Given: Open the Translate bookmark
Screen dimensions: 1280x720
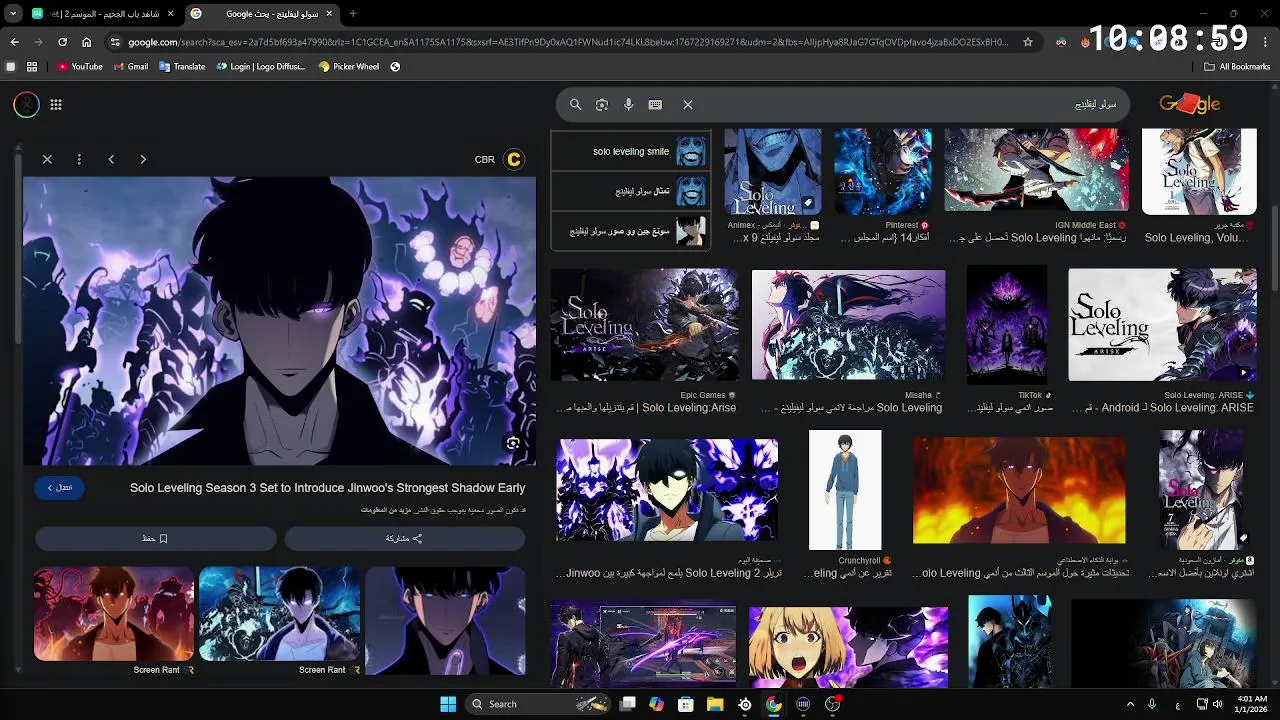Looking at the screenshot, I should [182, 67].
